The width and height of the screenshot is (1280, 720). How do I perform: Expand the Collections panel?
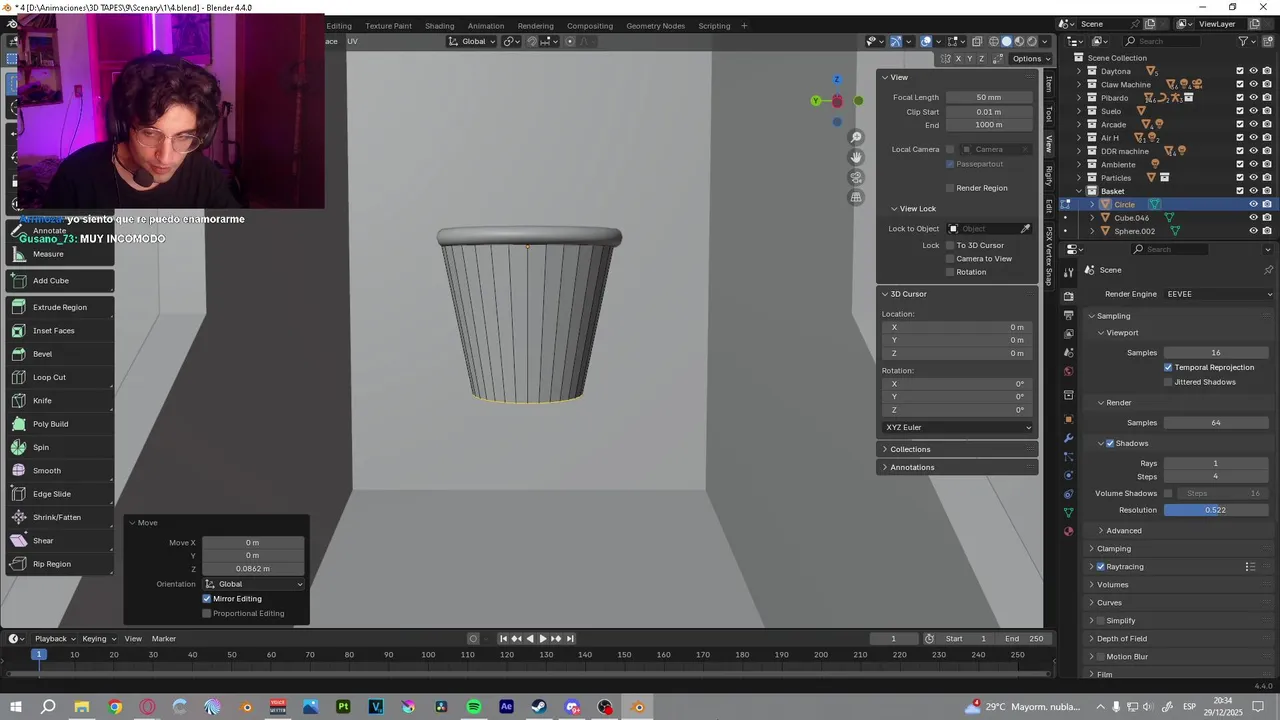tap(910, 449)
